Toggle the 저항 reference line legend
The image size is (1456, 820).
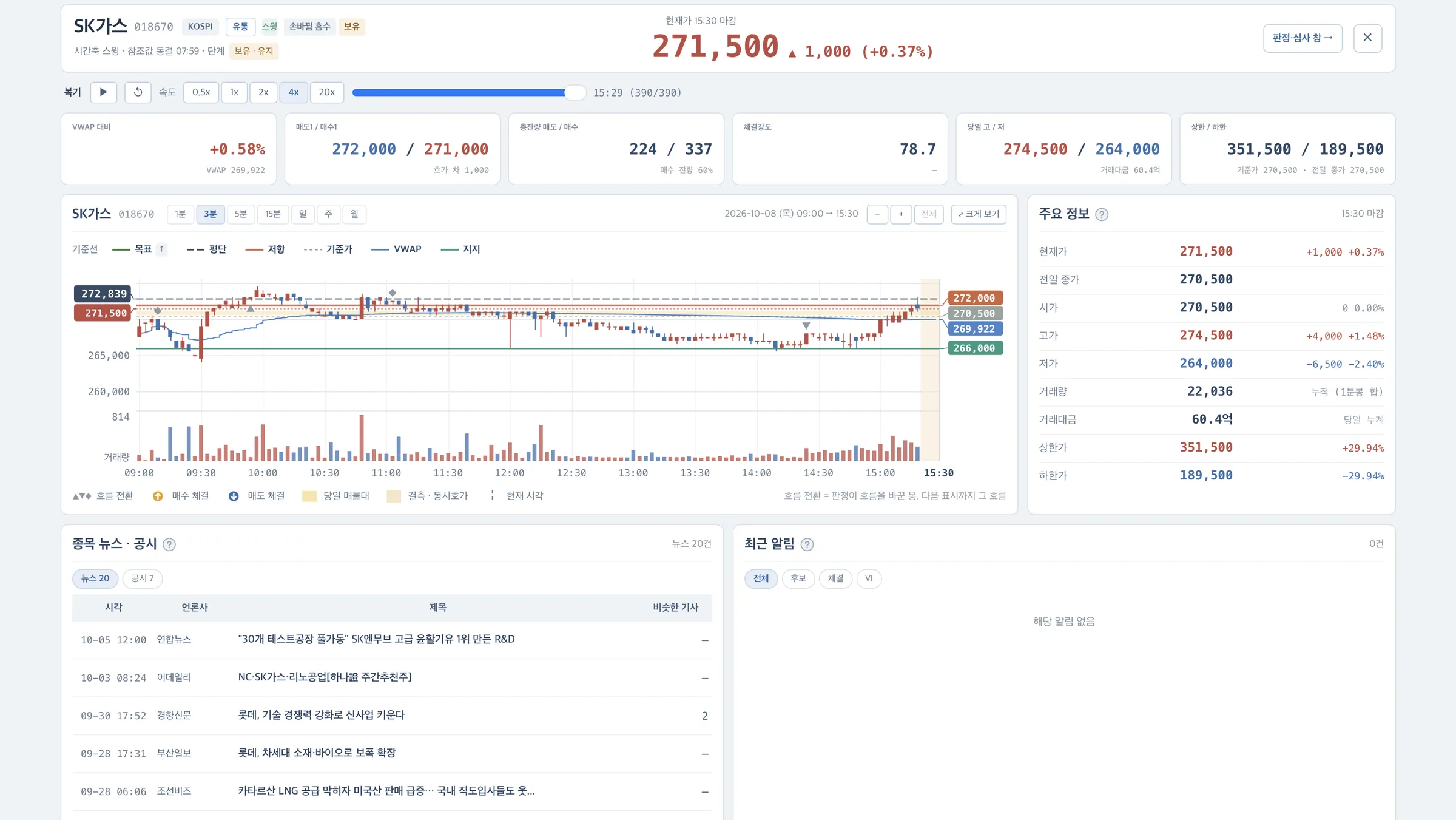tap(265, 249)
